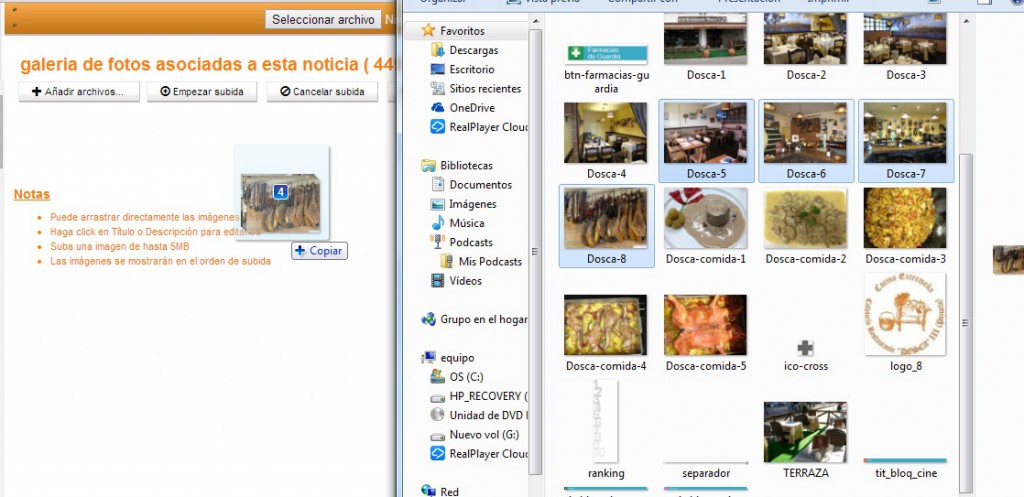Select the Dosca-comida-1 thumbnail
The width and height of the screenshot is (1024, 497).
pos(705,218)
